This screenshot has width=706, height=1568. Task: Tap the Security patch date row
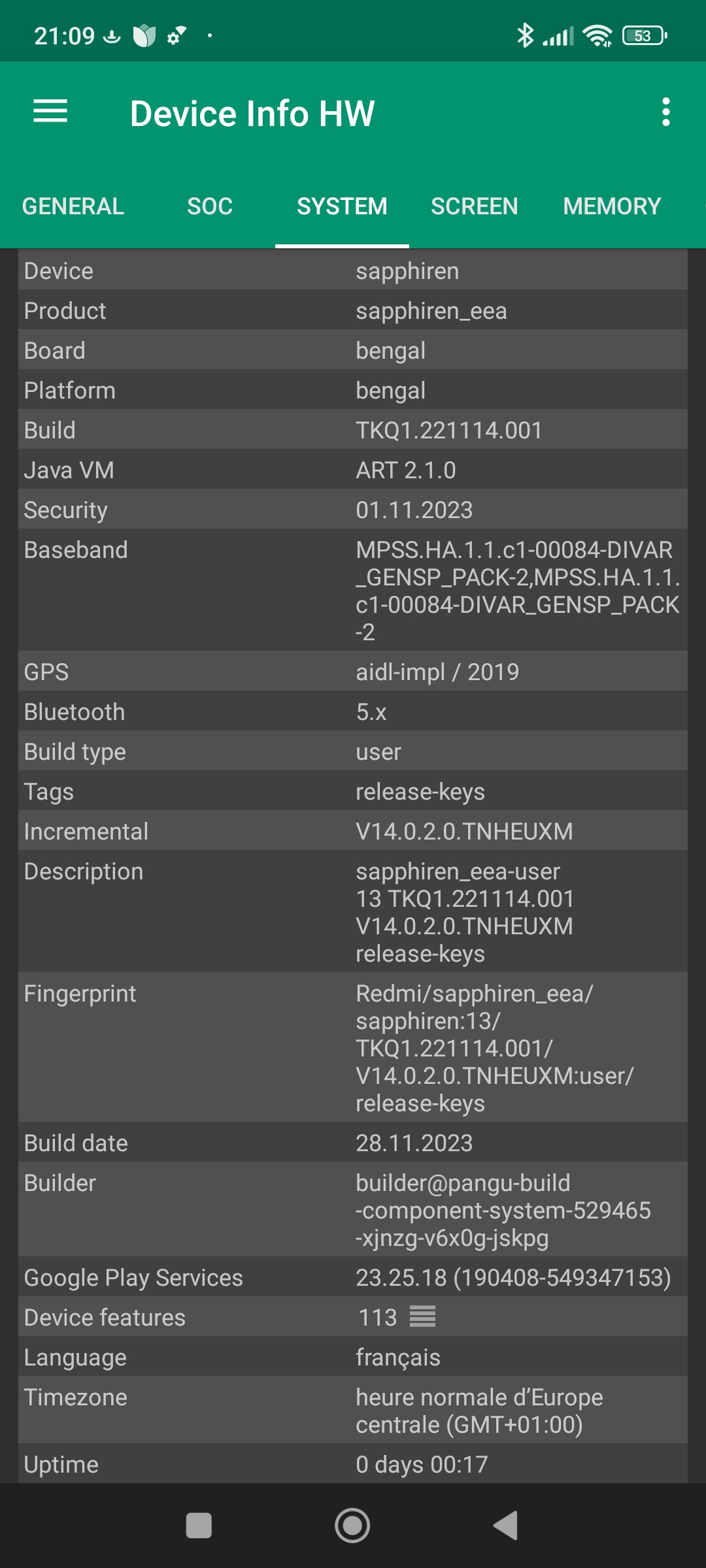tap(353, 510)
